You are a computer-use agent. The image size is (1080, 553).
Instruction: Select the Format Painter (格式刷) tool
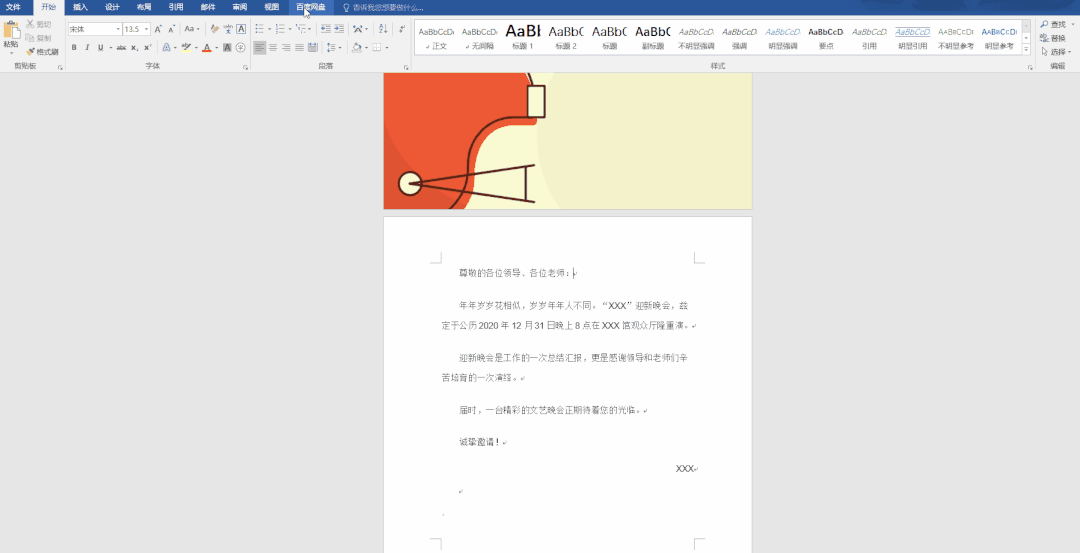(42, 52)
